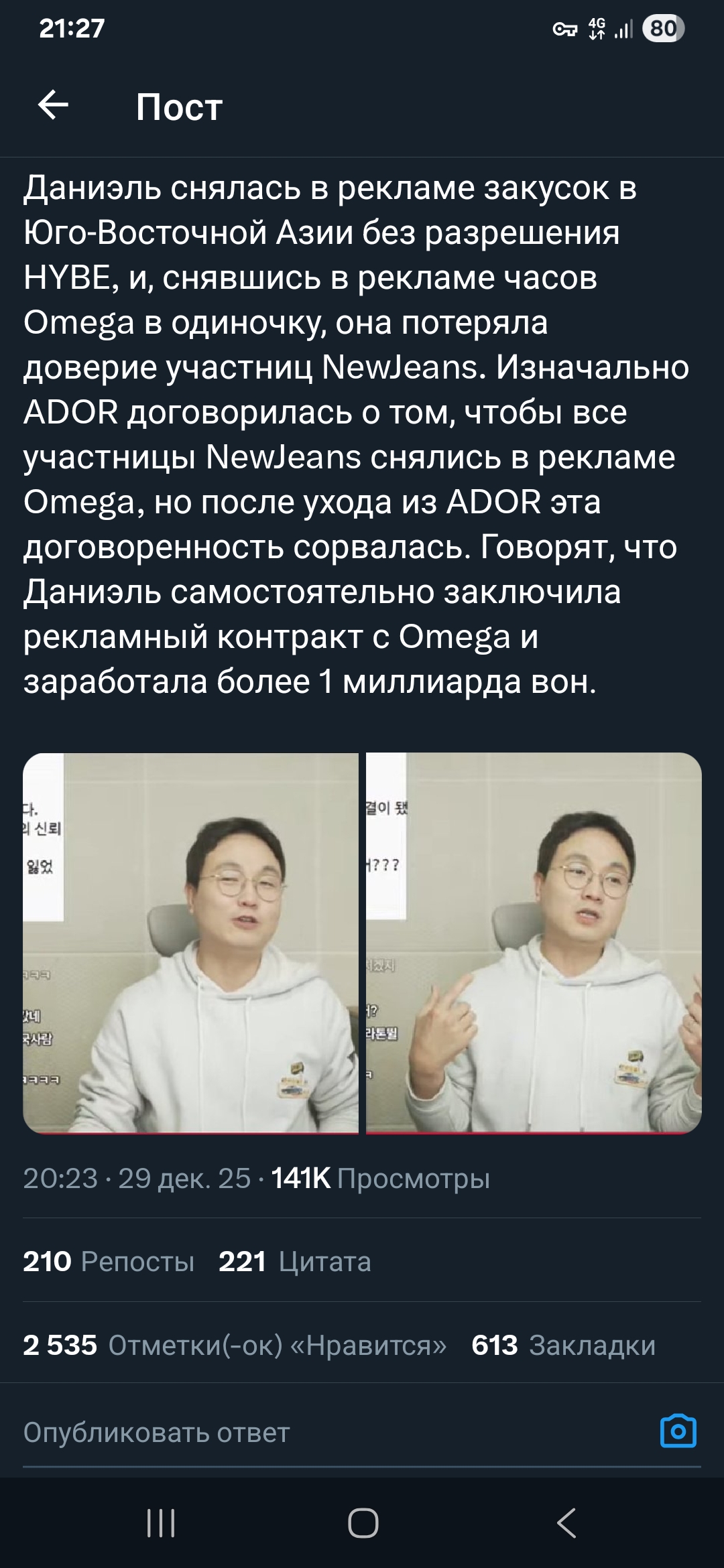Open the right attached image
The width and height of the screenshot is (724, 1568).
coord(534,943)
